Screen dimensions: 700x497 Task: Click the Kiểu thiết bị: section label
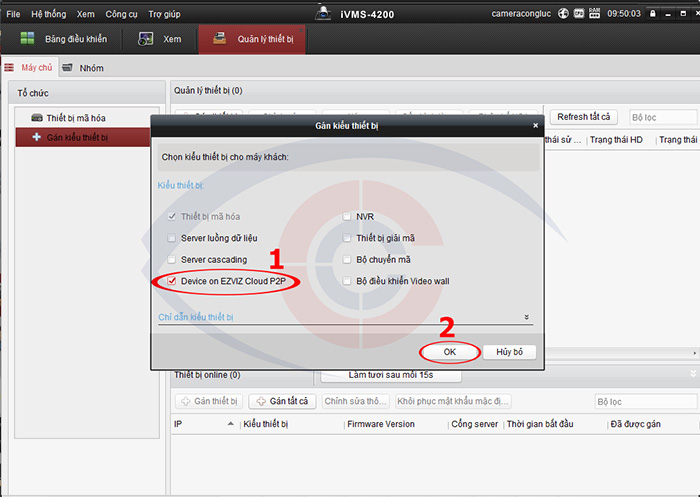[181, 185]
